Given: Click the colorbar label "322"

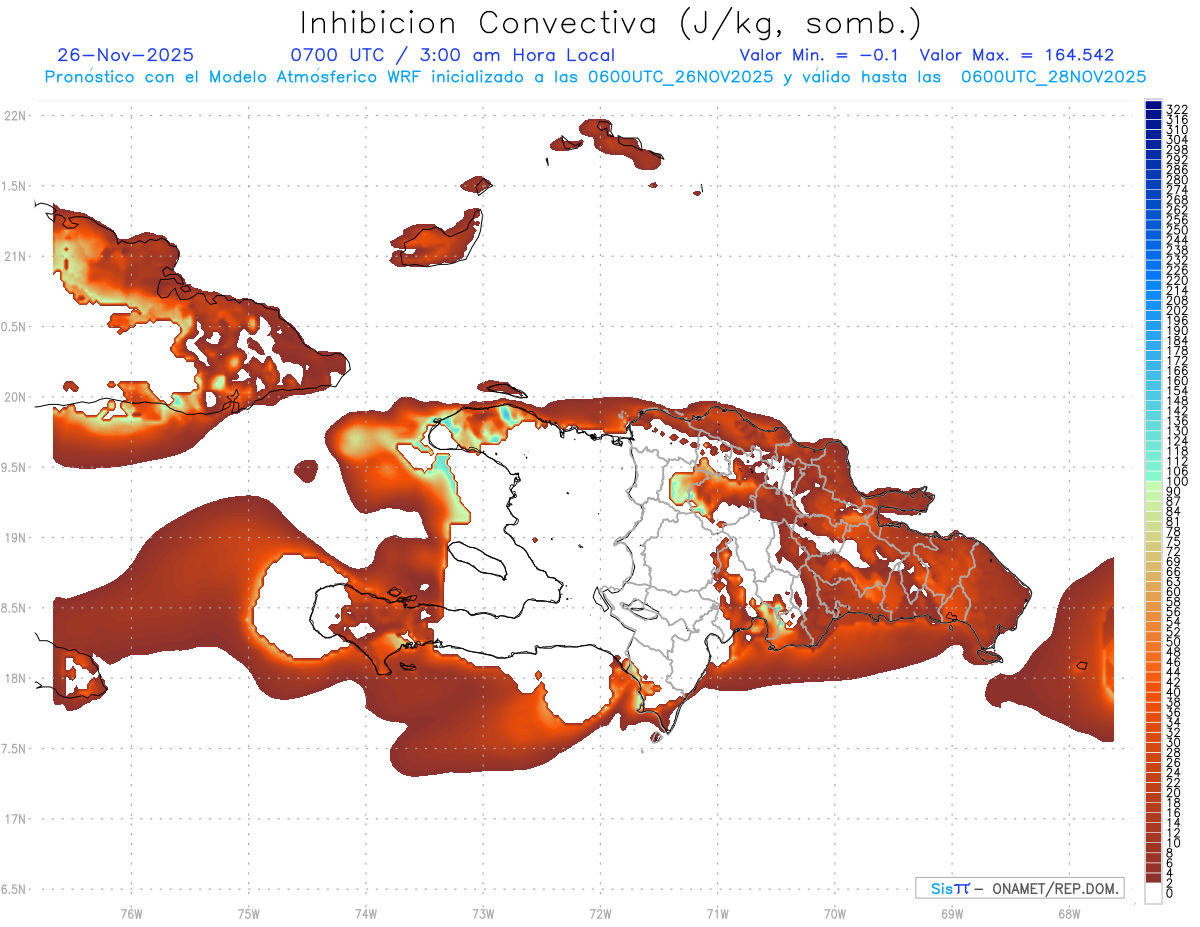Looking at the screenshot, I should click(1176, 109).
